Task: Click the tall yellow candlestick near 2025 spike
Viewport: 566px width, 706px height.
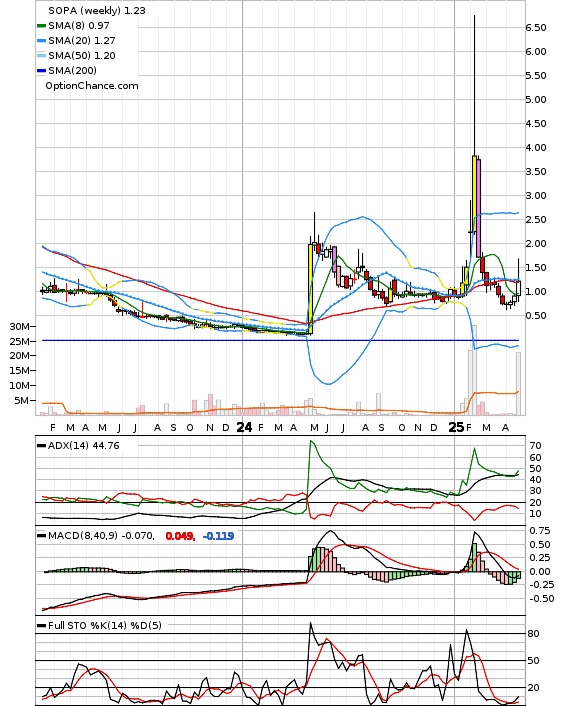Action: 475,194
